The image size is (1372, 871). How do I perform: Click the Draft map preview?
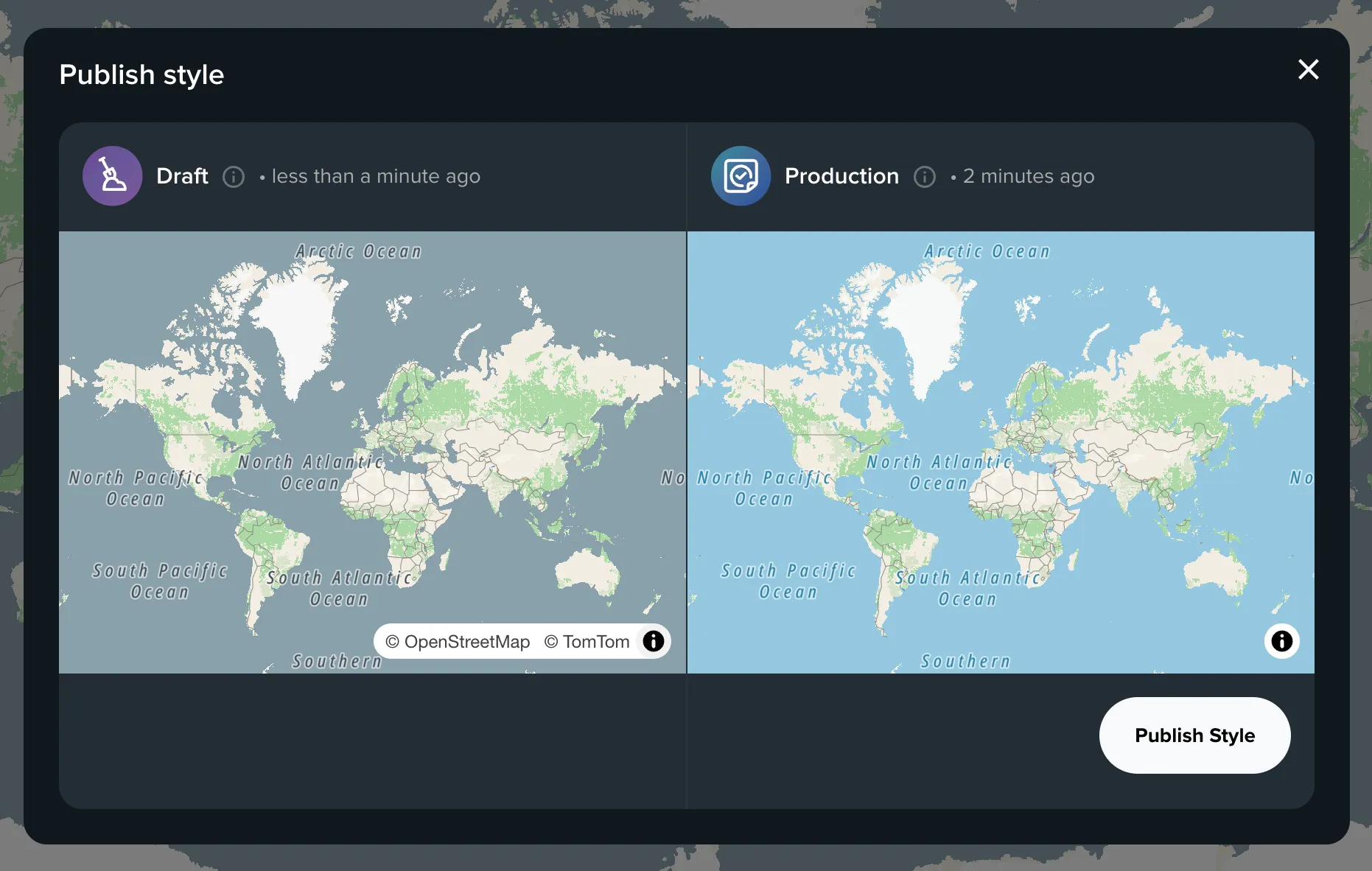point(372,452)
